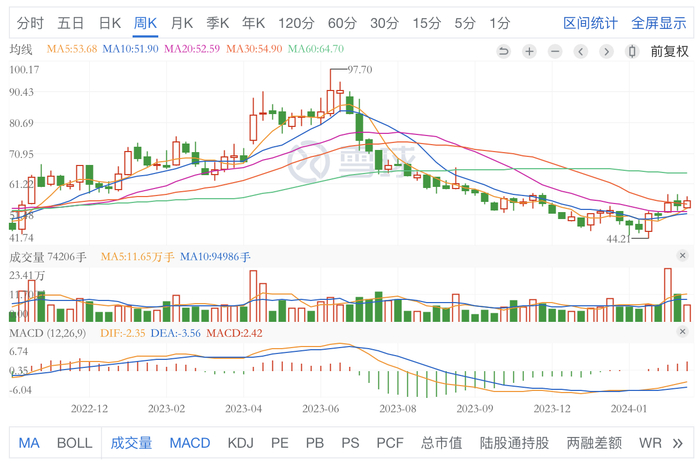Enable the BOLL indicator
This screenshot has width=700, height=467.
click(74, 443)
